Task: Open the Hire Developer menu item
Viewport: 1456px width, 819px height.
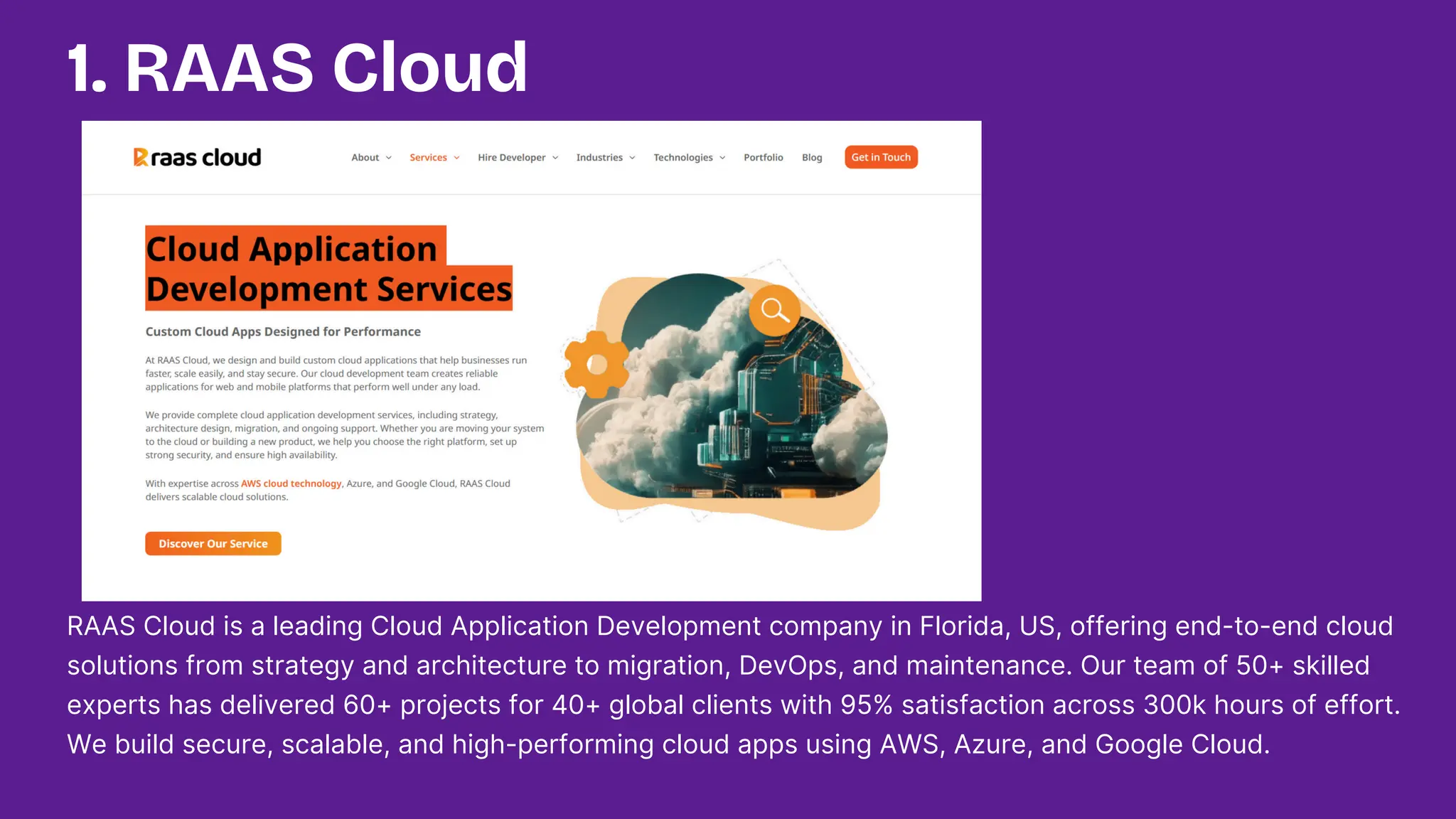Action: [512, 158]
